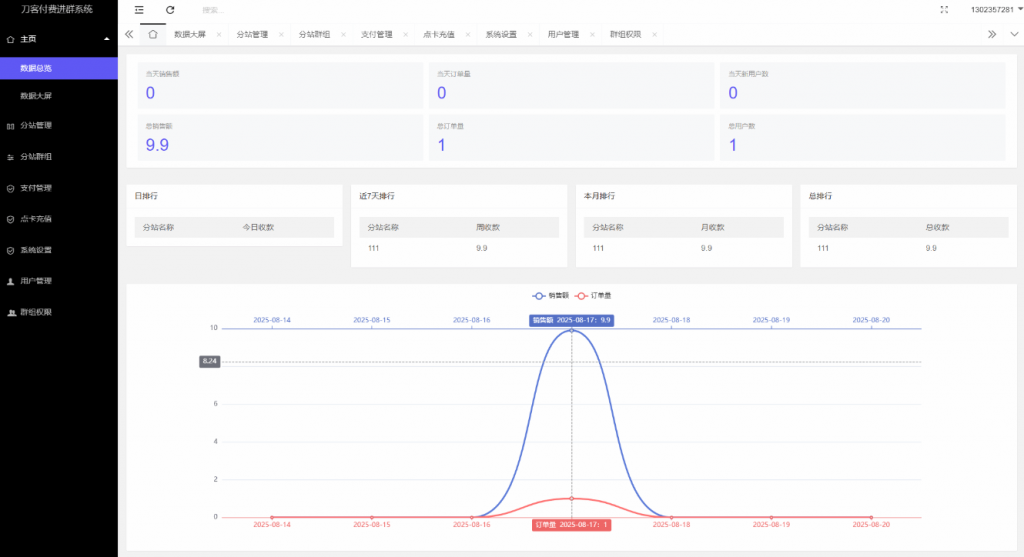Screen dimensions: 1024x557
Task: Click the 今日收款 column header
Action: click(x=258, y=227)
